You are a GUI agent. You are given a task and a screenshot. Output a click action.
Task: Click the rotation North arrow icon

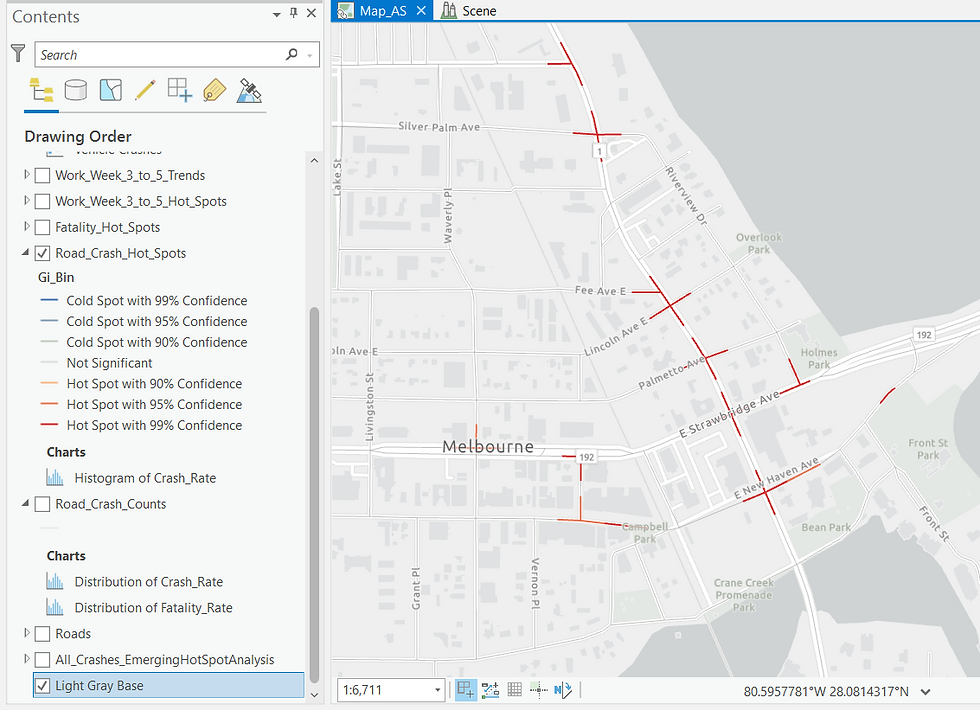562,690
